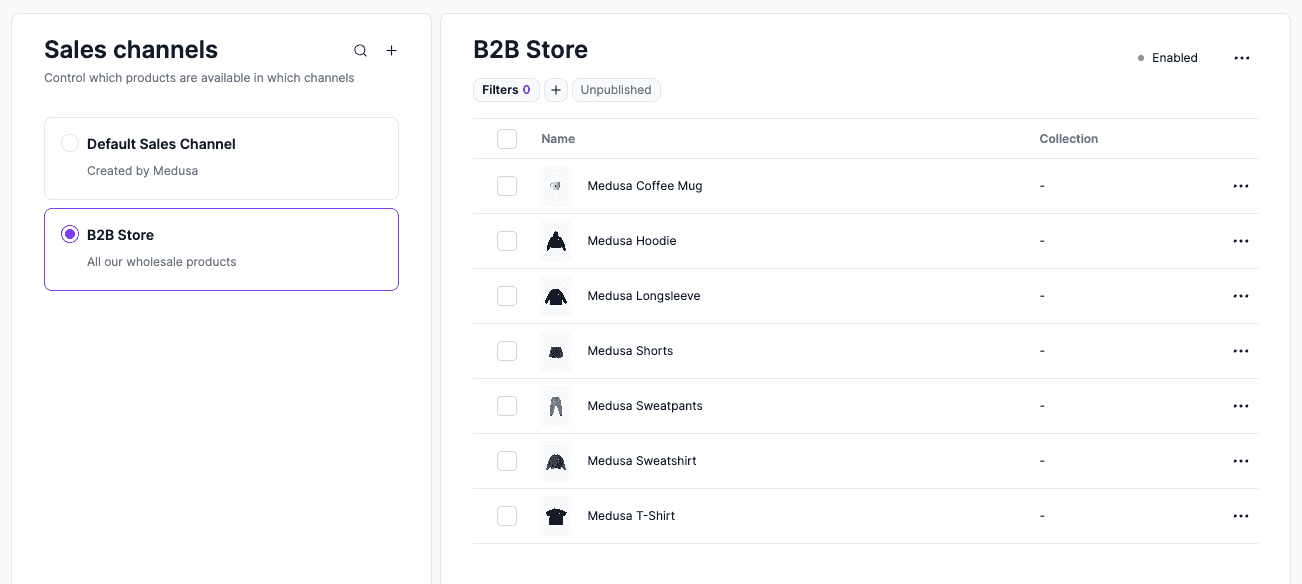1302x584 pixels.
Task: Click the Name column header
Action: click(x=558, y=138)
